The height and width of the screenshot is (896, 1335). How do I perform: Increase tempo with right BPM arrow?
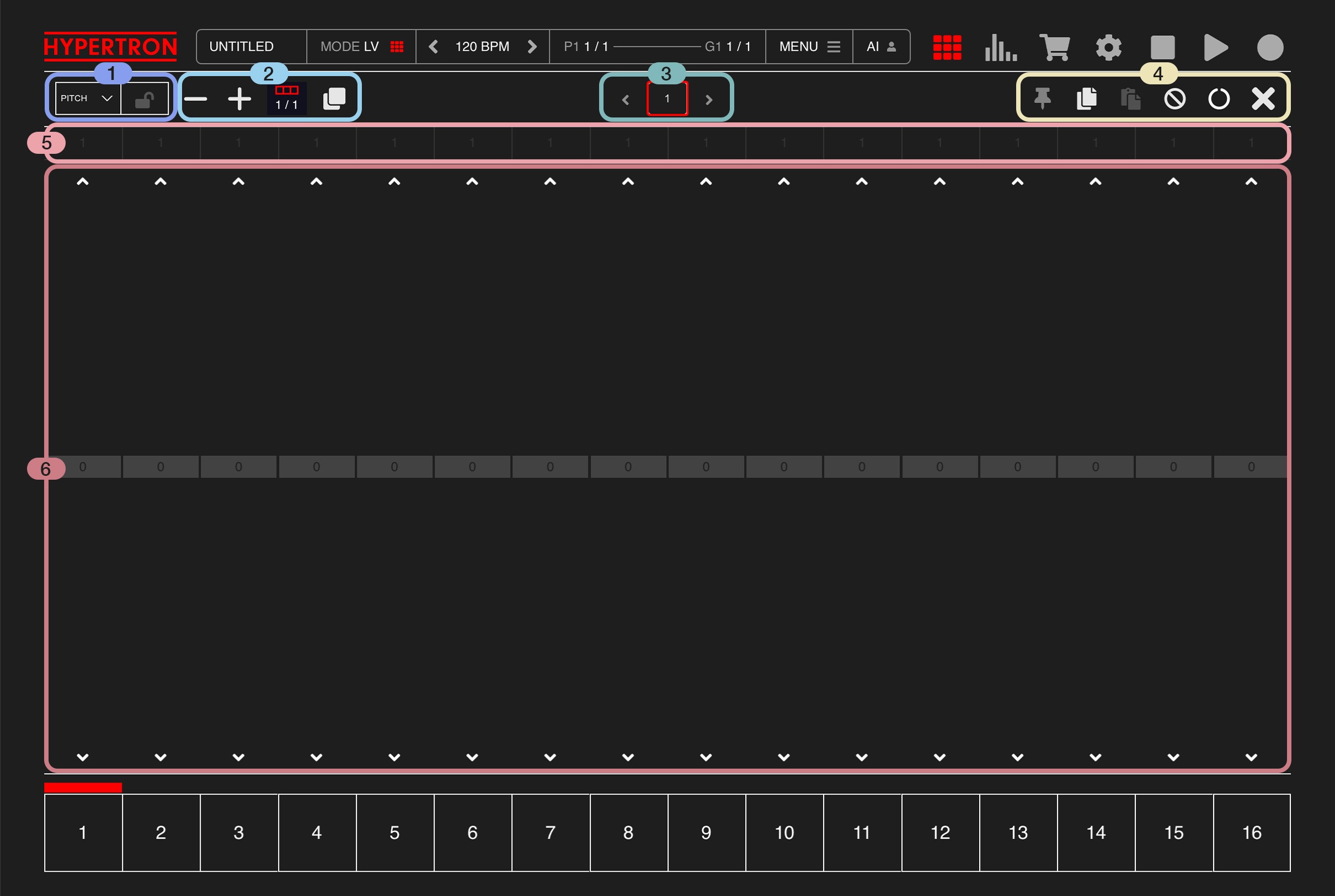coord(532,47)
